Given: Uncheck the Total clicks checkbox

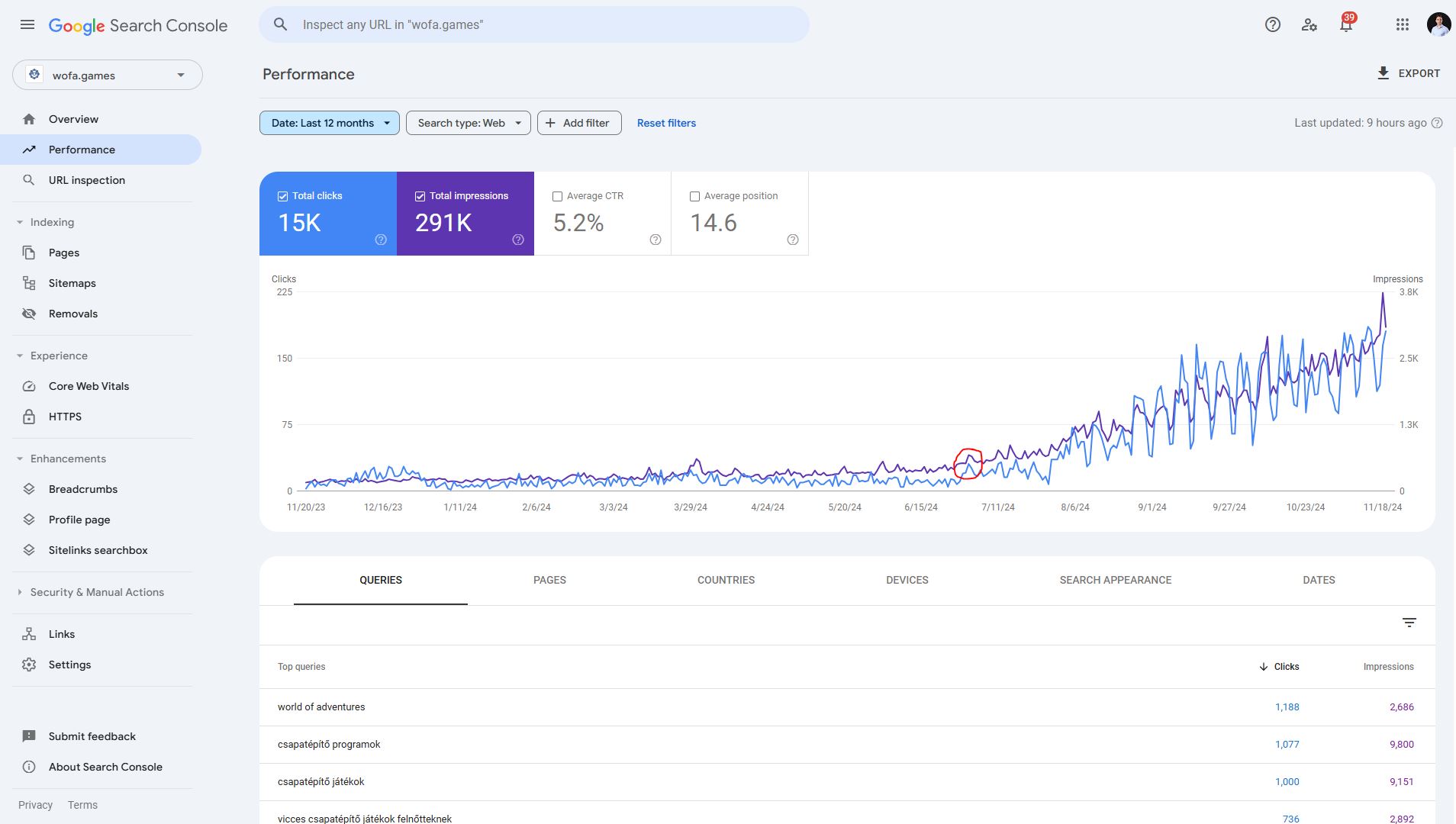Looking at the screenshot, I should (x=282, y=196).
